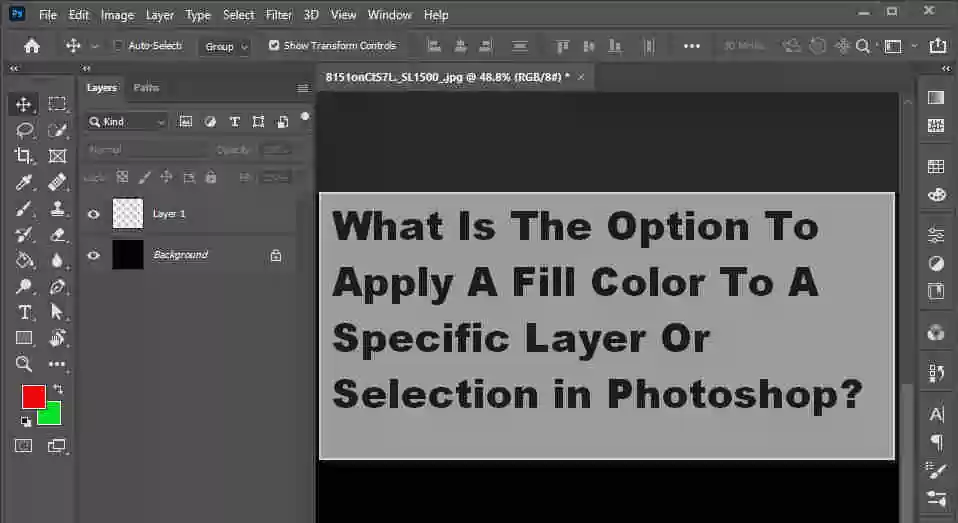Select the Move tool in the toolbox

pos(23,104)
